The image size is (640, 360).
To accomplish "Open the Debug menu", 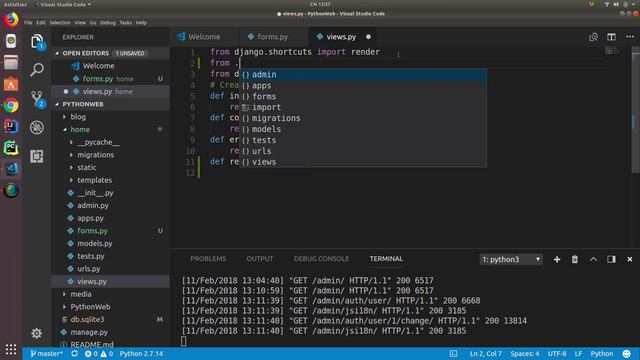I will pos(108,22).
